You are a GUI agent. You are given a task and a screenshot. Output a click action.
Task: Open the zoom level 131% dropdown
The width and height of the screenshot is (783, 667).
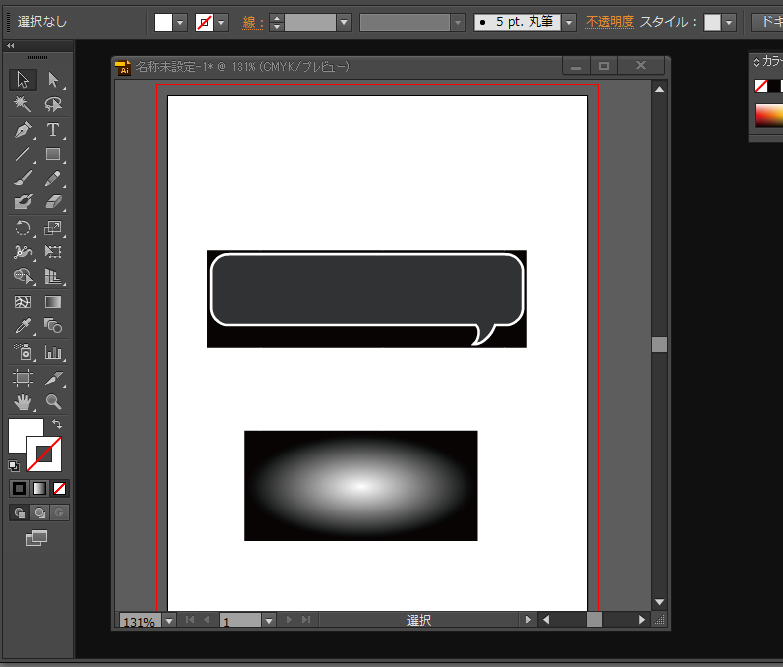[x=169, y=621]
